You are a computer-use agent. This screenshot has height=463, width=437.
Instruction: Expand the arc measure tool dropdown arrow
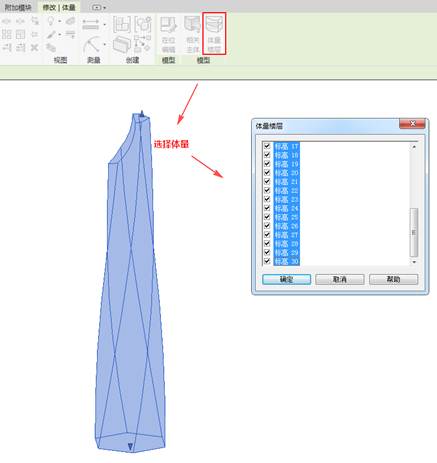coord(105,44)
